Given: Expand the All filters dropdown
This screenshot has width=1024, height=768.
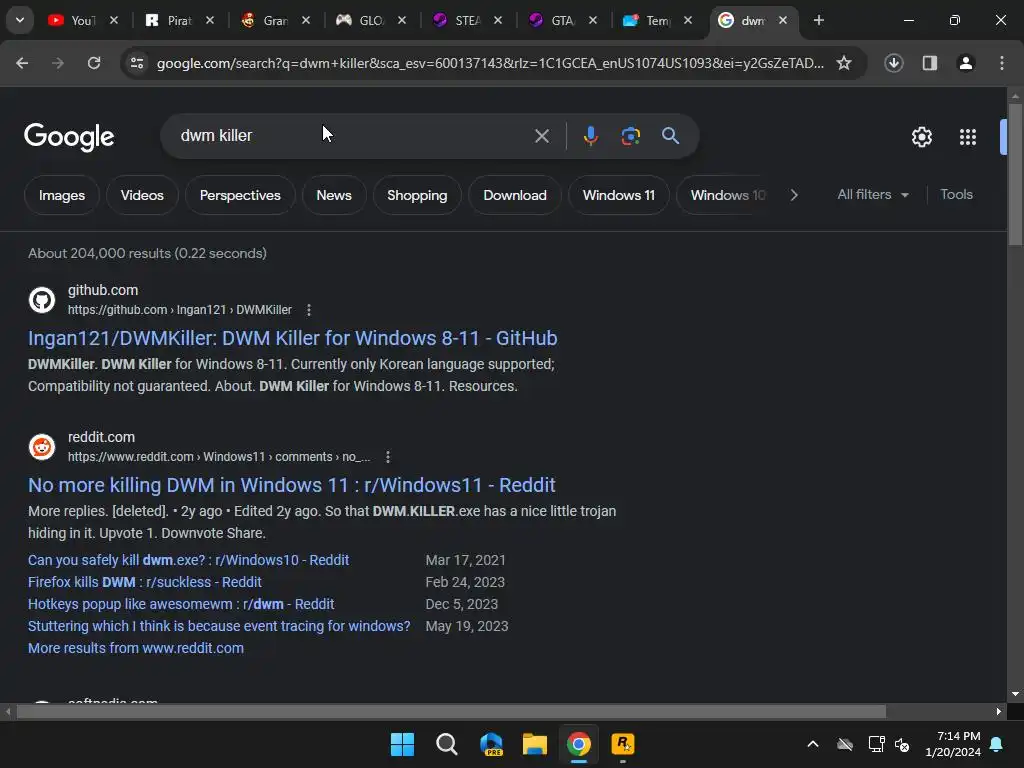Looking at the screenshot, I should click(873, 195).
